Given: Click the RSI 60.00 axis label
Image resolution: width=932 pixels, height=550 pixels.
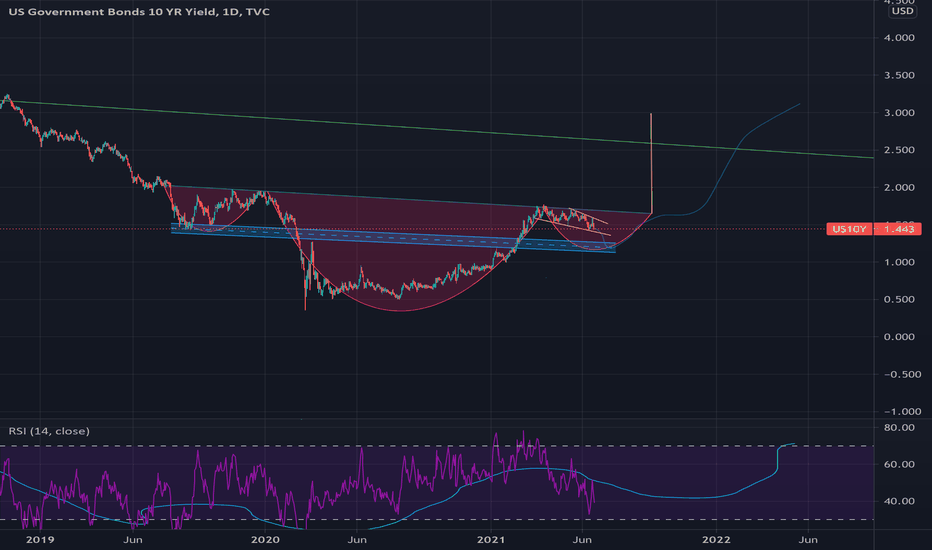Looking at the screenshot, I should pyautogui.click(x=899, y=464).
